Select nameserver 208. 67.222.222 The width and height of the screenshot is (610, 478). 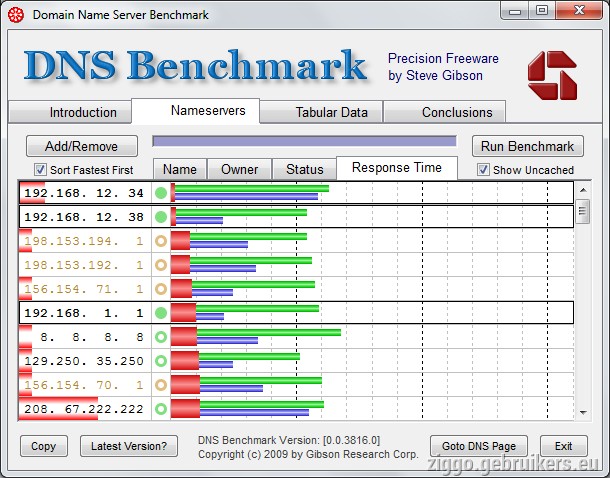coord(84,409)
